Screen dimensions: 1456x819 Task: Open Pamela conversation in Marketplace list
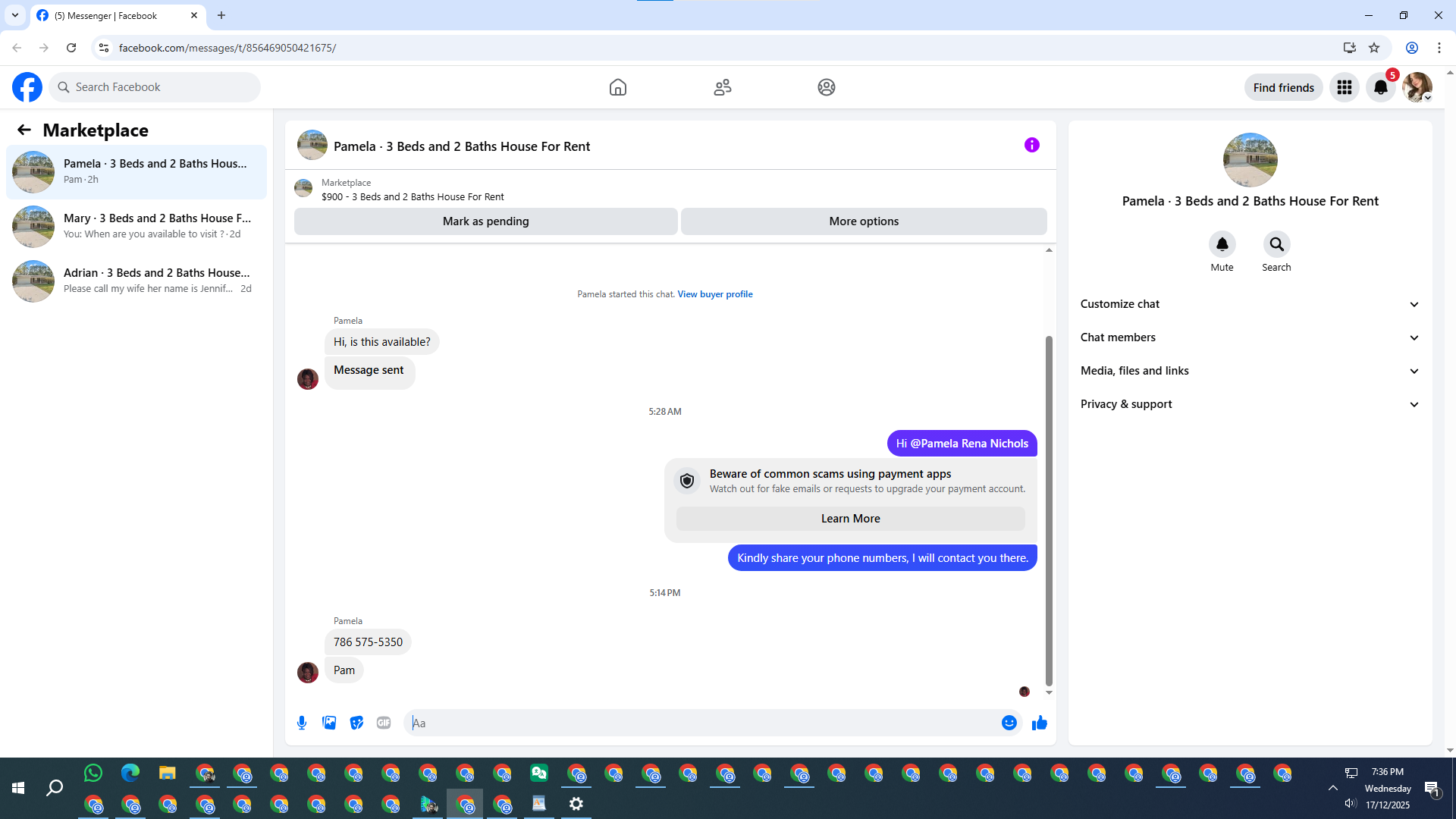136,172
